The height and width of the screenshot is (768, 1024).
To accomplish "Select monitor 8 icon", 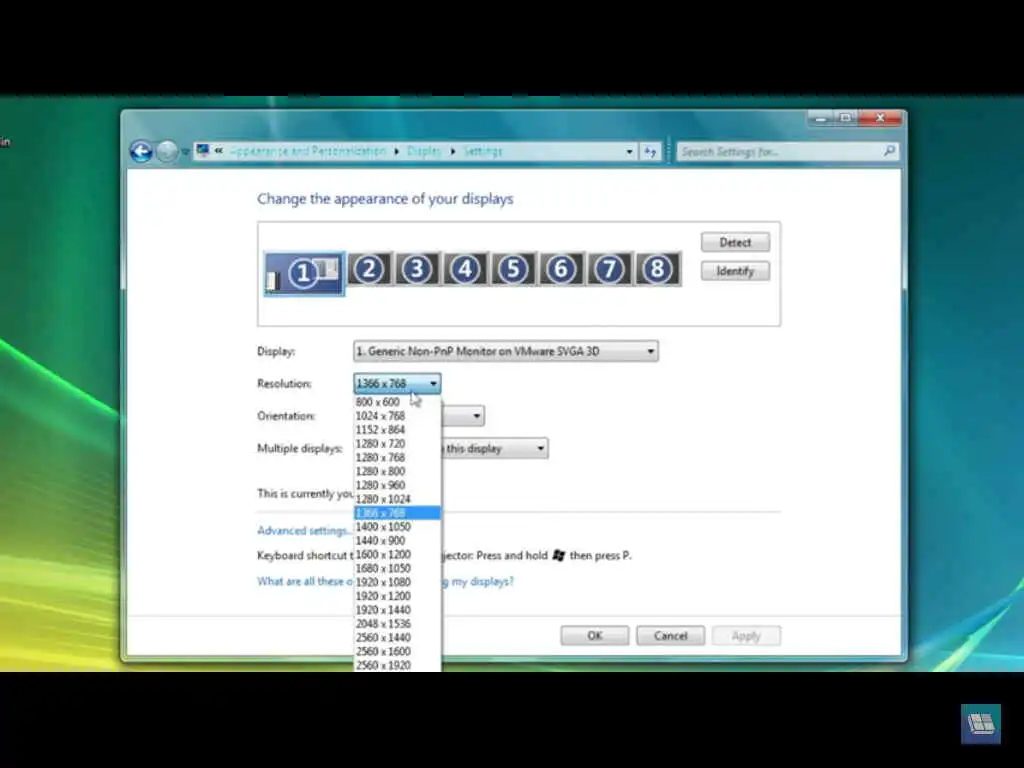I will (658, 268).
